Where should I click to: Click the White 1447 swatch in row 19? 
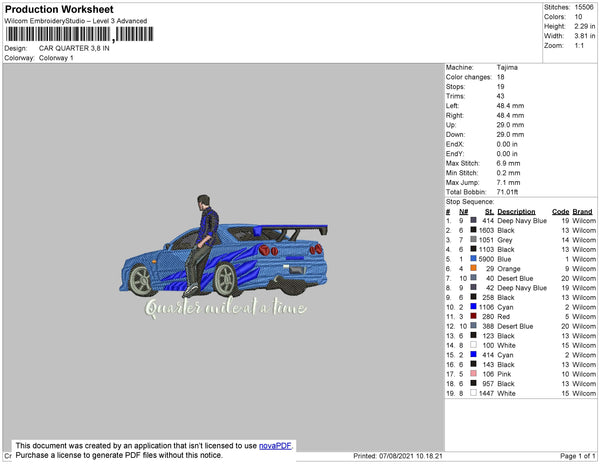point(473,392)
